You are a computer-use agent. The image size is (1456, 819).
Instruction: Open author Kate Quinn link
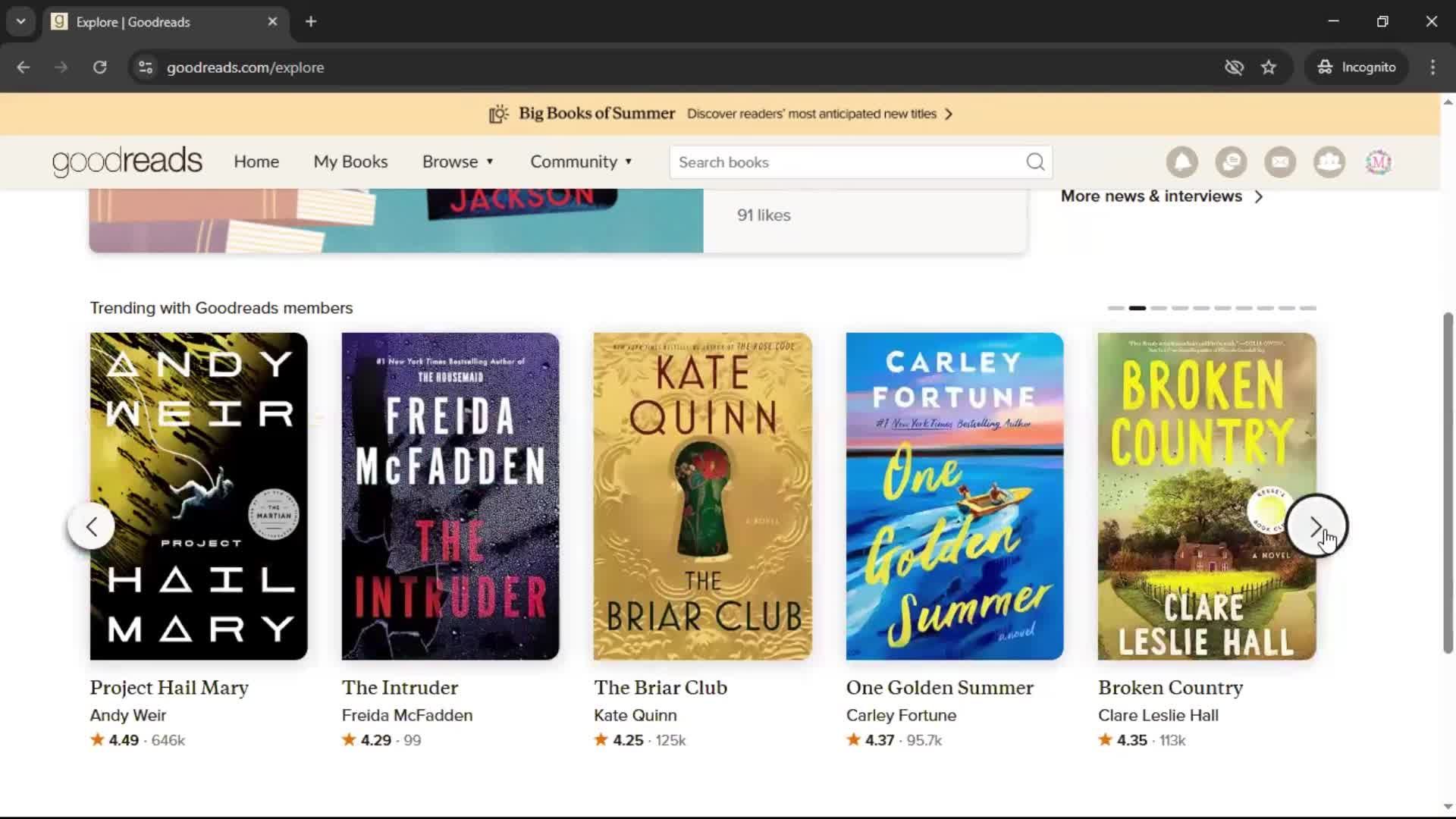tap(635, 715)
